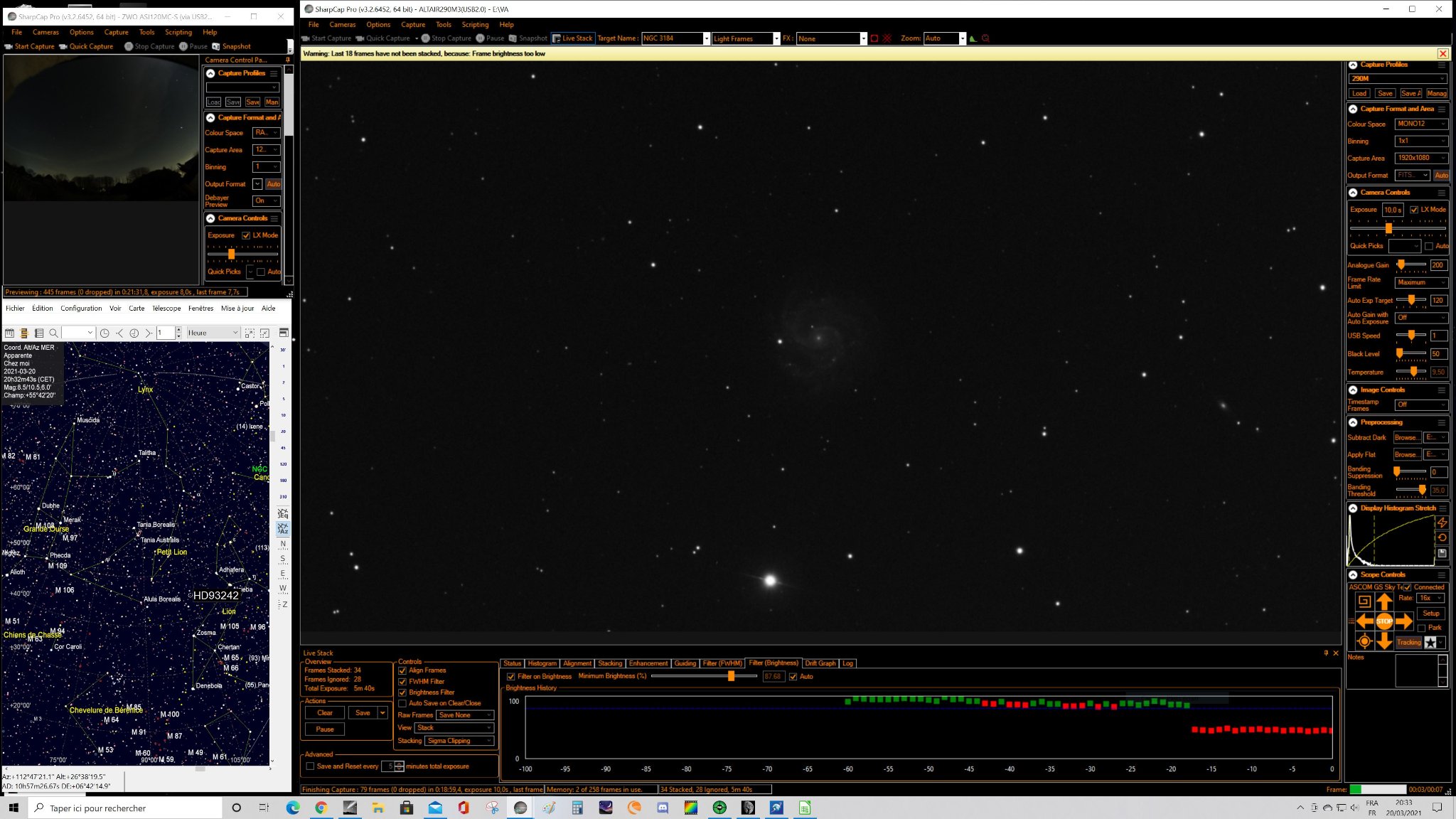Viewport: 1456px width, 819px height.
Task: Step chart time forward
Action: (x=149, y=333)
